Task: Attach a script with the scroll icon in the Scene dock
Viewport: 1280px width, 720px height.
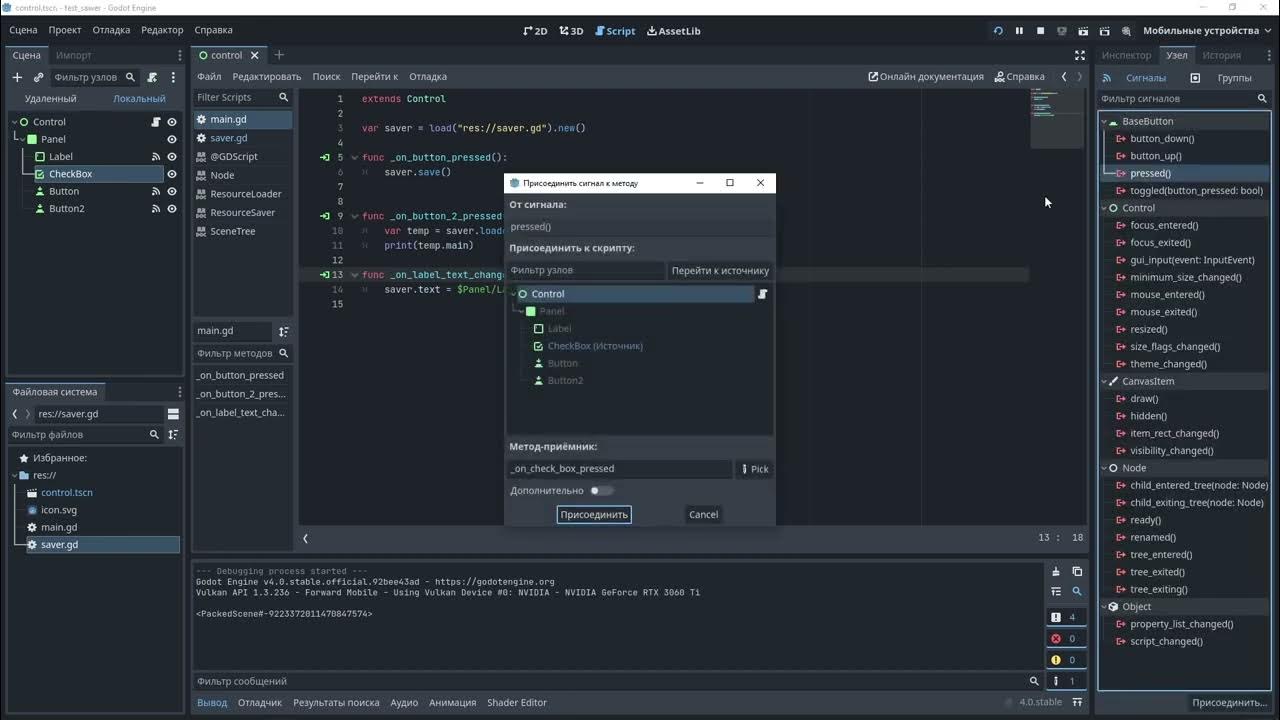Action: click(152, 77)
